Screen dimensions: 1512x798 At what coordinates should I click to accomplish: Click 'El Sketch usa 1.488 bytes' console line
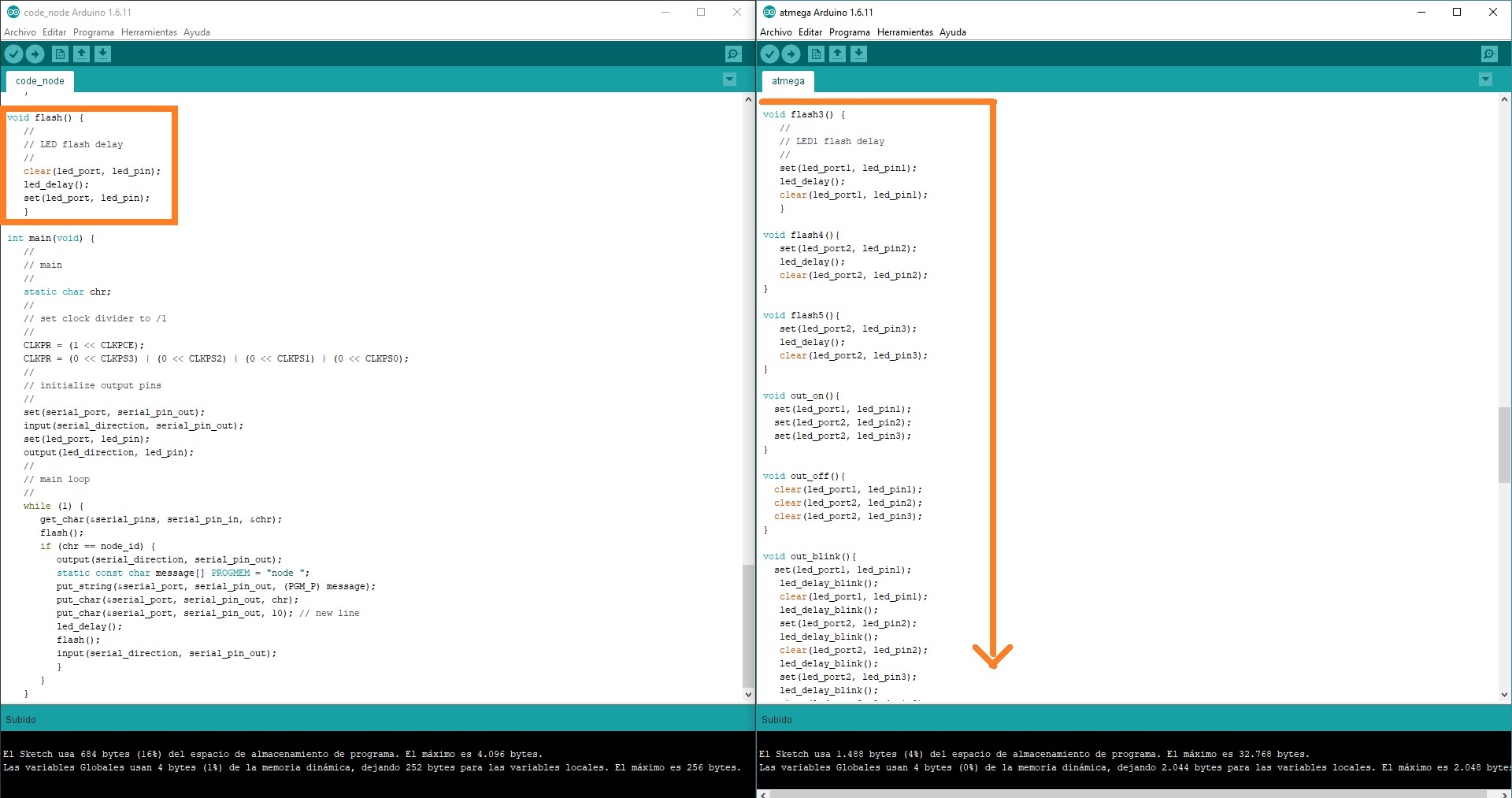(x=1035, y=754)
